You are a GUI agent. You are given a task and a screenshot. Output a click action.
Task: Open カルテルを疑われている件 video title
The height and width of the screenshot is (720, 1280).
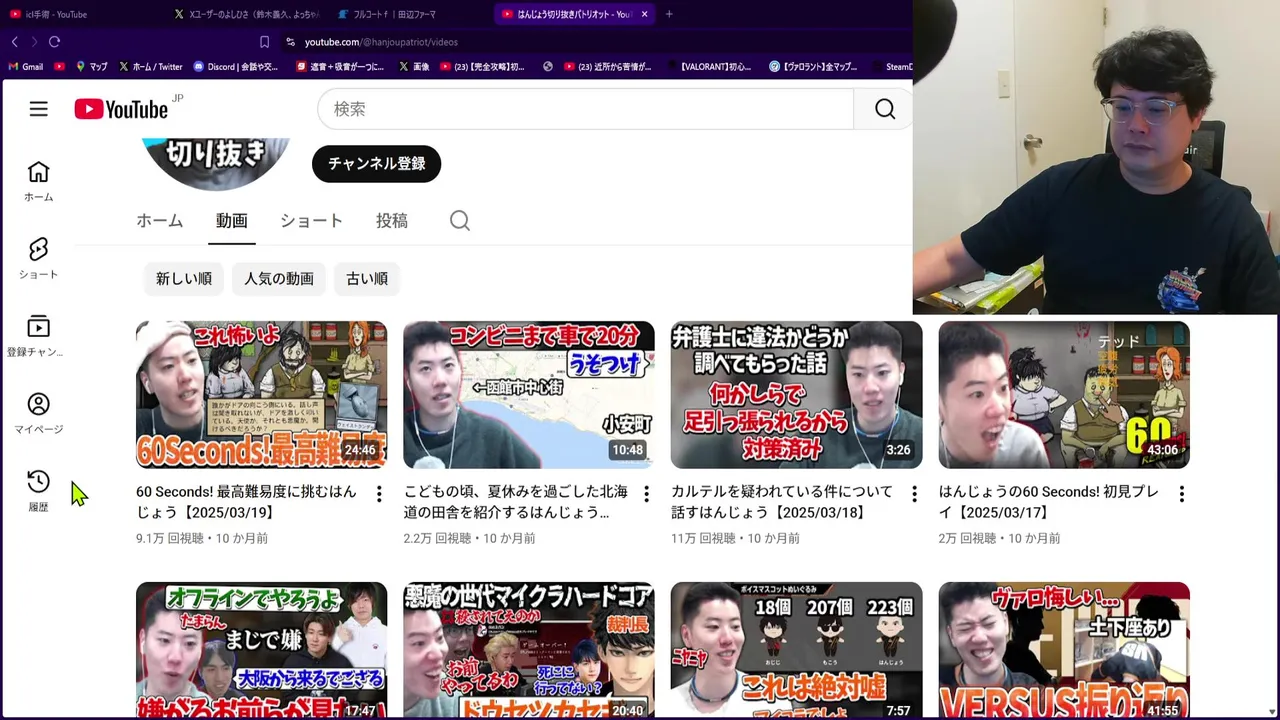click(782, 502)
